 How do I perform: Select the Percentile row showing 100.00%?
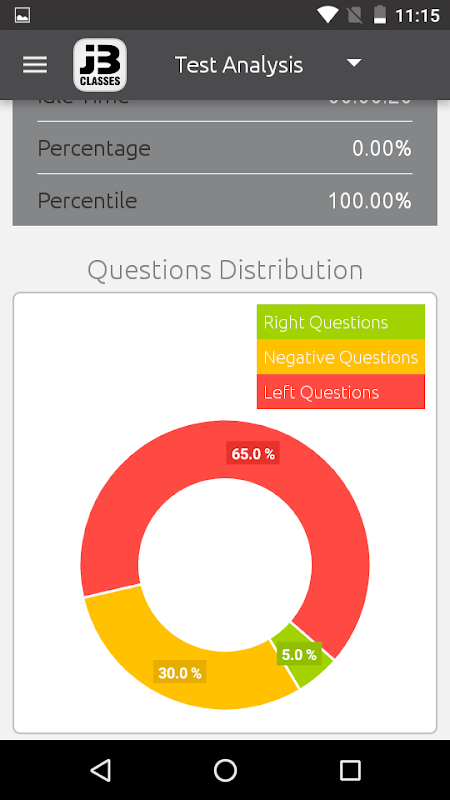click(x=225, y=200)
